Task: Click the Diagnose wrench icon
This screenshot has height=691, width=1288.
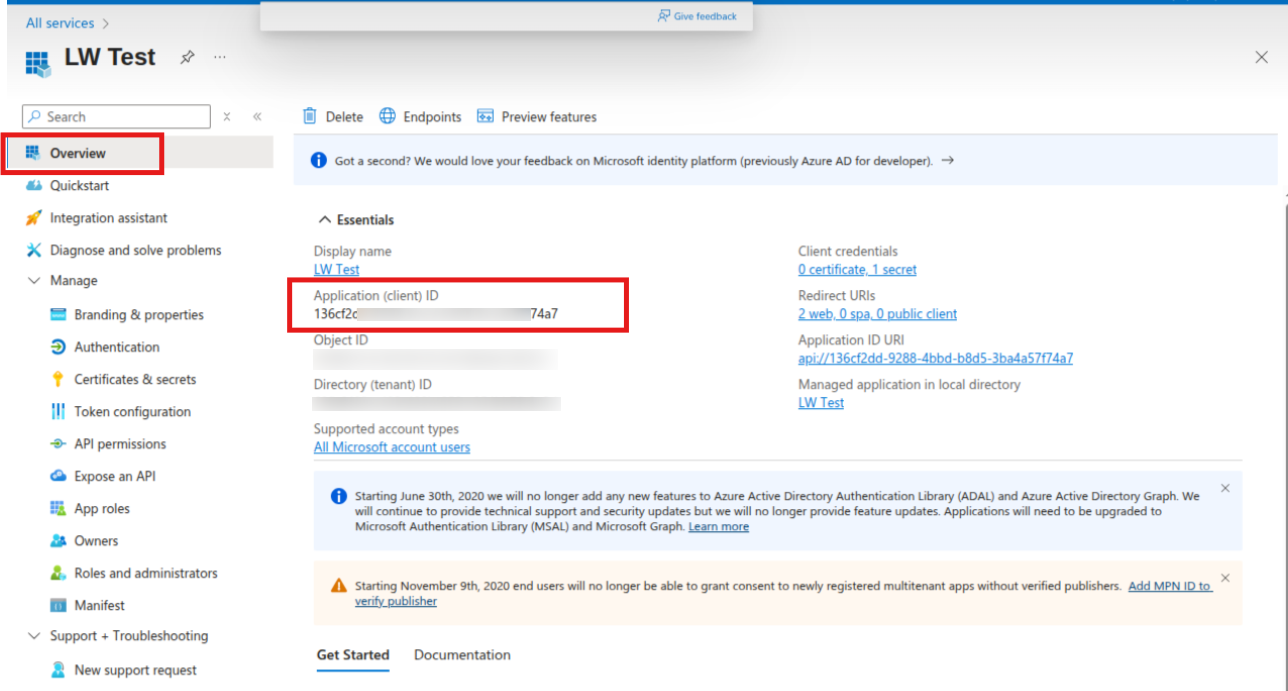Action: pyautogui.click(x=34, y=250)
